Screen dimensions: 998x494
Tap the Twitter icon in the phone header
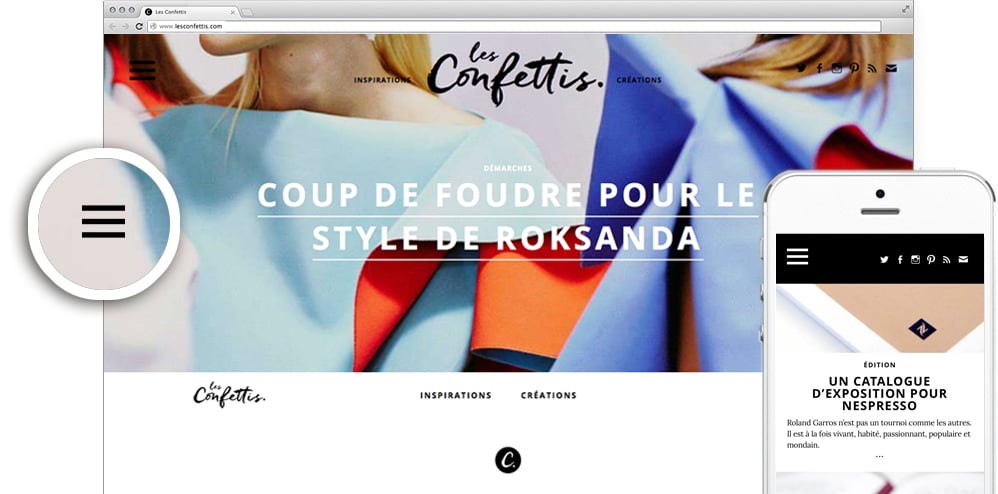point(884,259)
